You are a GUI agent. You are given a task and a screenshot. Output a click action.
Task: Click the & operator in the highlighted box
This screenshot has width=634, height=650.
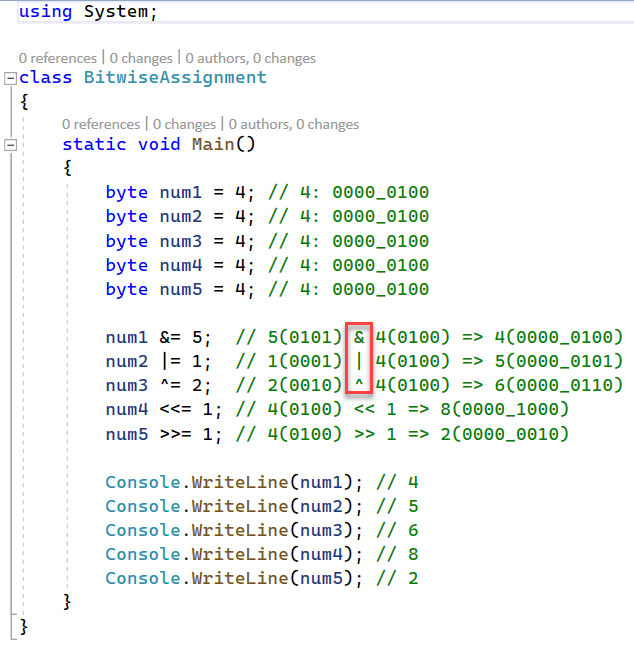tap(359, 337)
